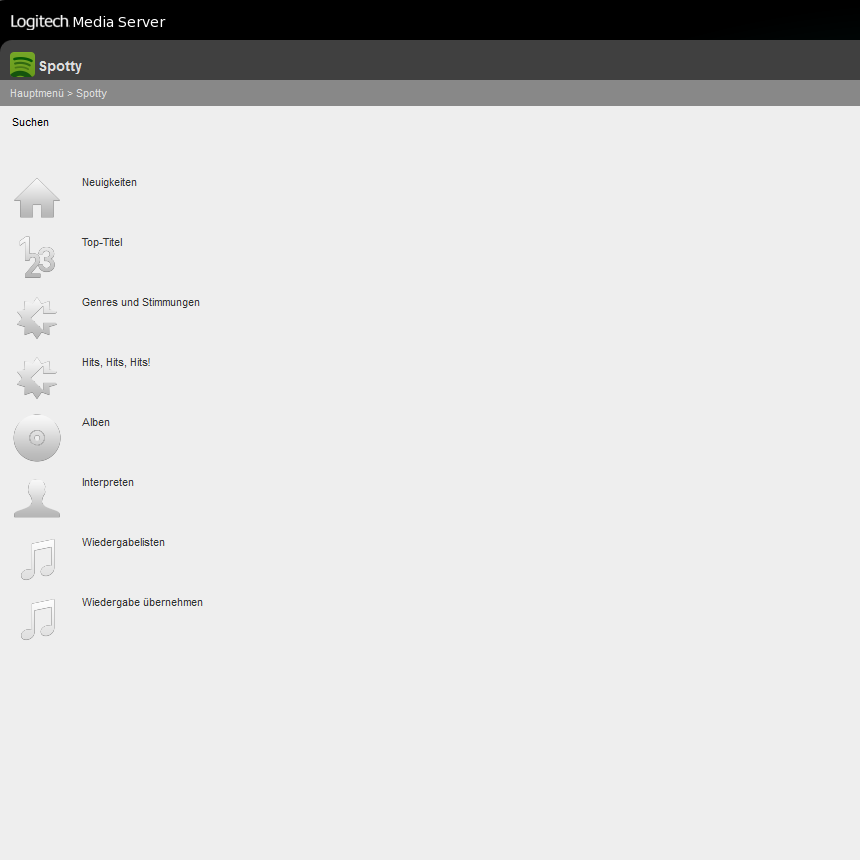Open the Neuigkeiten text link

tap(109, 182)
